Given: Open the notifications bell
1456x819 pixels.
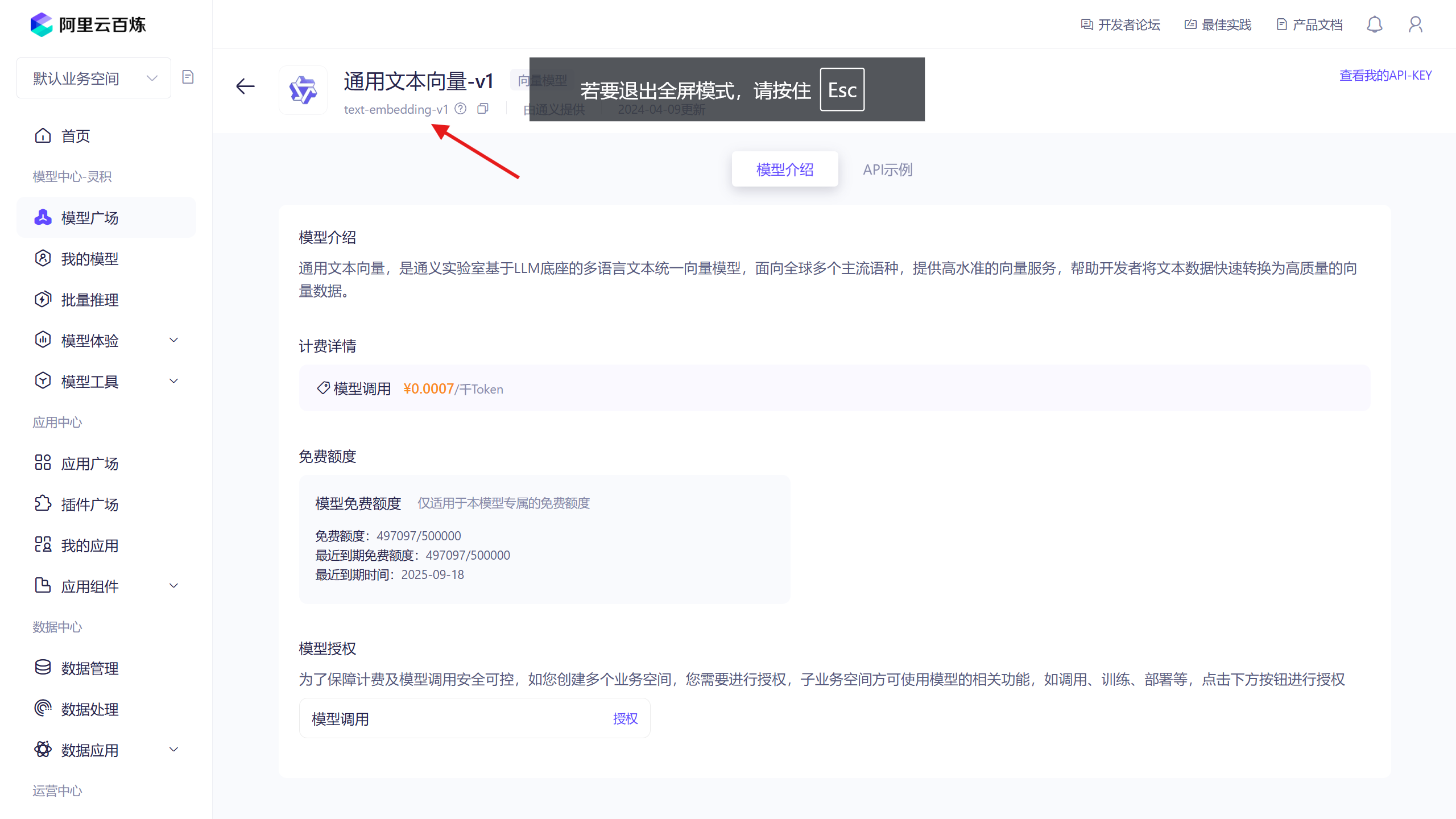Looking at the screenshot, I should (1375, 24).
